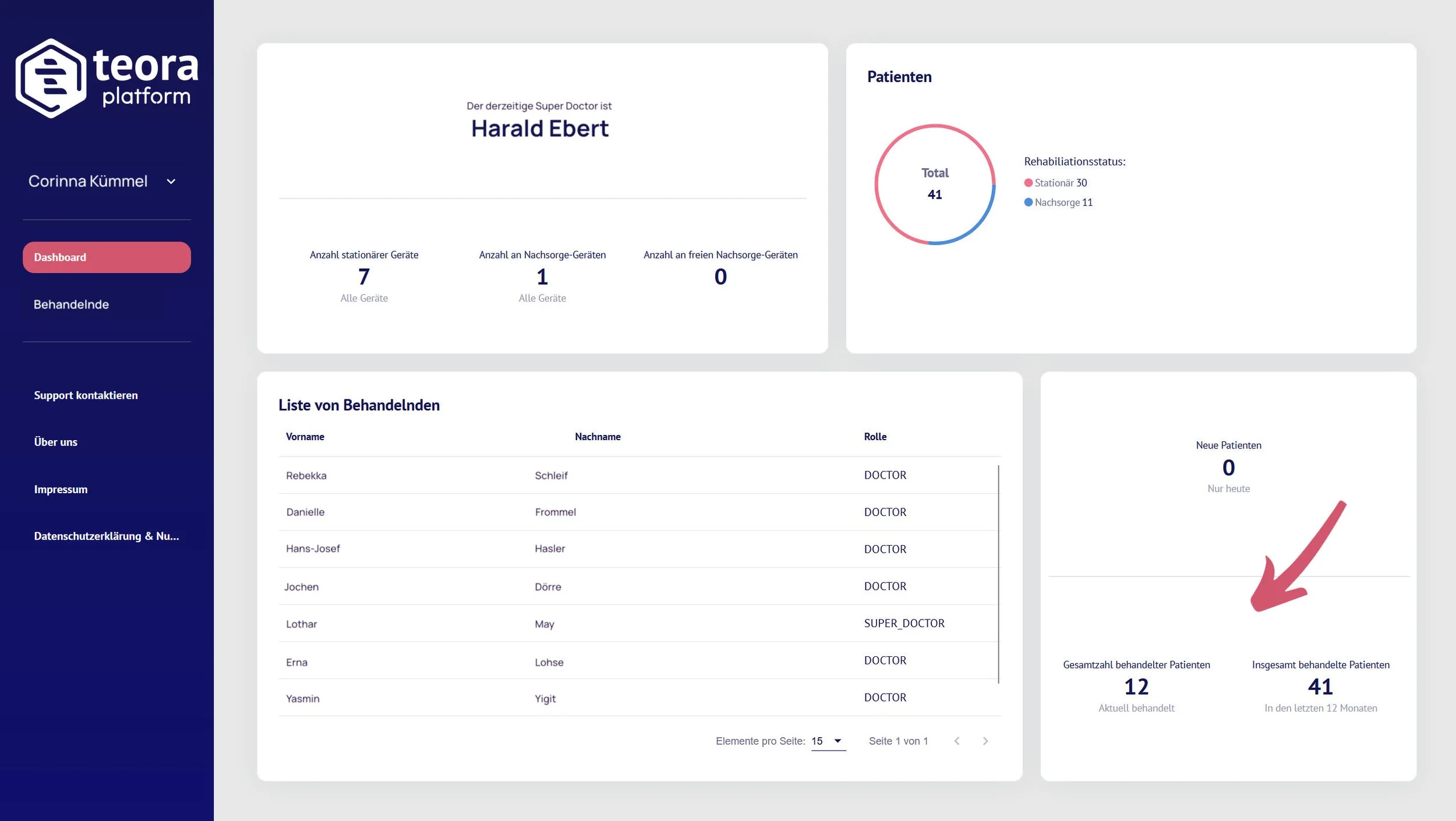Sort table by Rolle column header
This screenshot has height=821, width=1456.
point(875,437)
